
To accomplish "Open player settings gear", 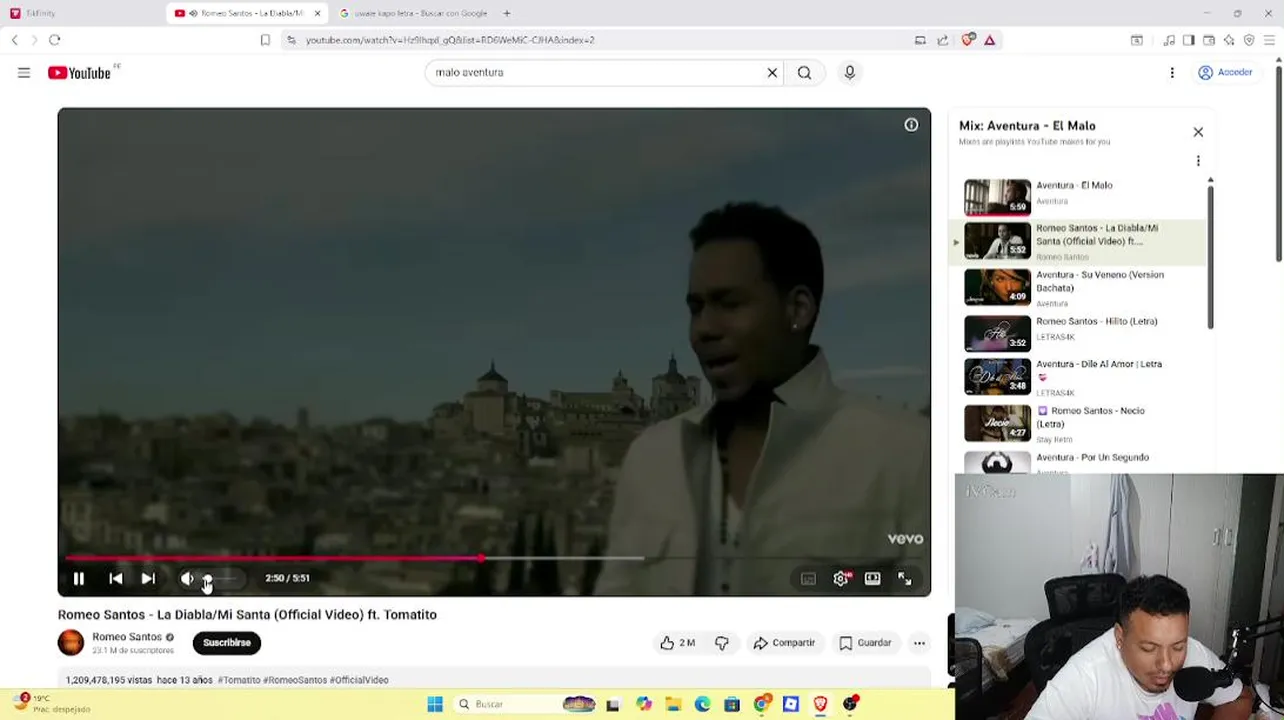I will (841, 579).
